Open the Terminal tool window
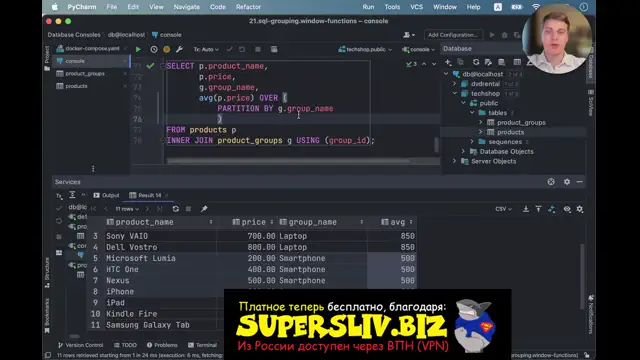This screenshot has width=640, height=360. tap(202, 345)
